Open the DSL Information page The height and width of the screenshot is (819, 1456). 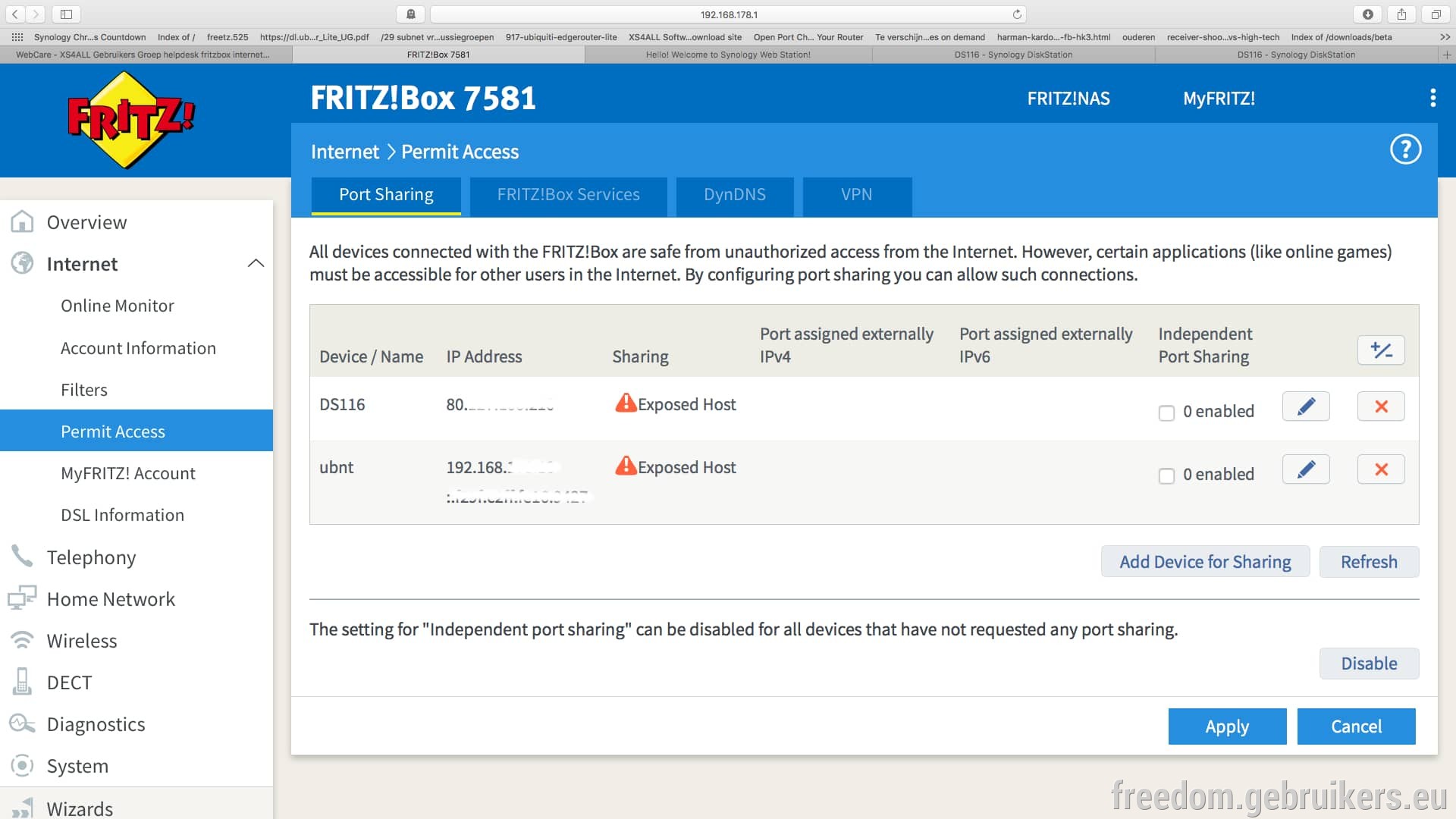click(122, 515)
